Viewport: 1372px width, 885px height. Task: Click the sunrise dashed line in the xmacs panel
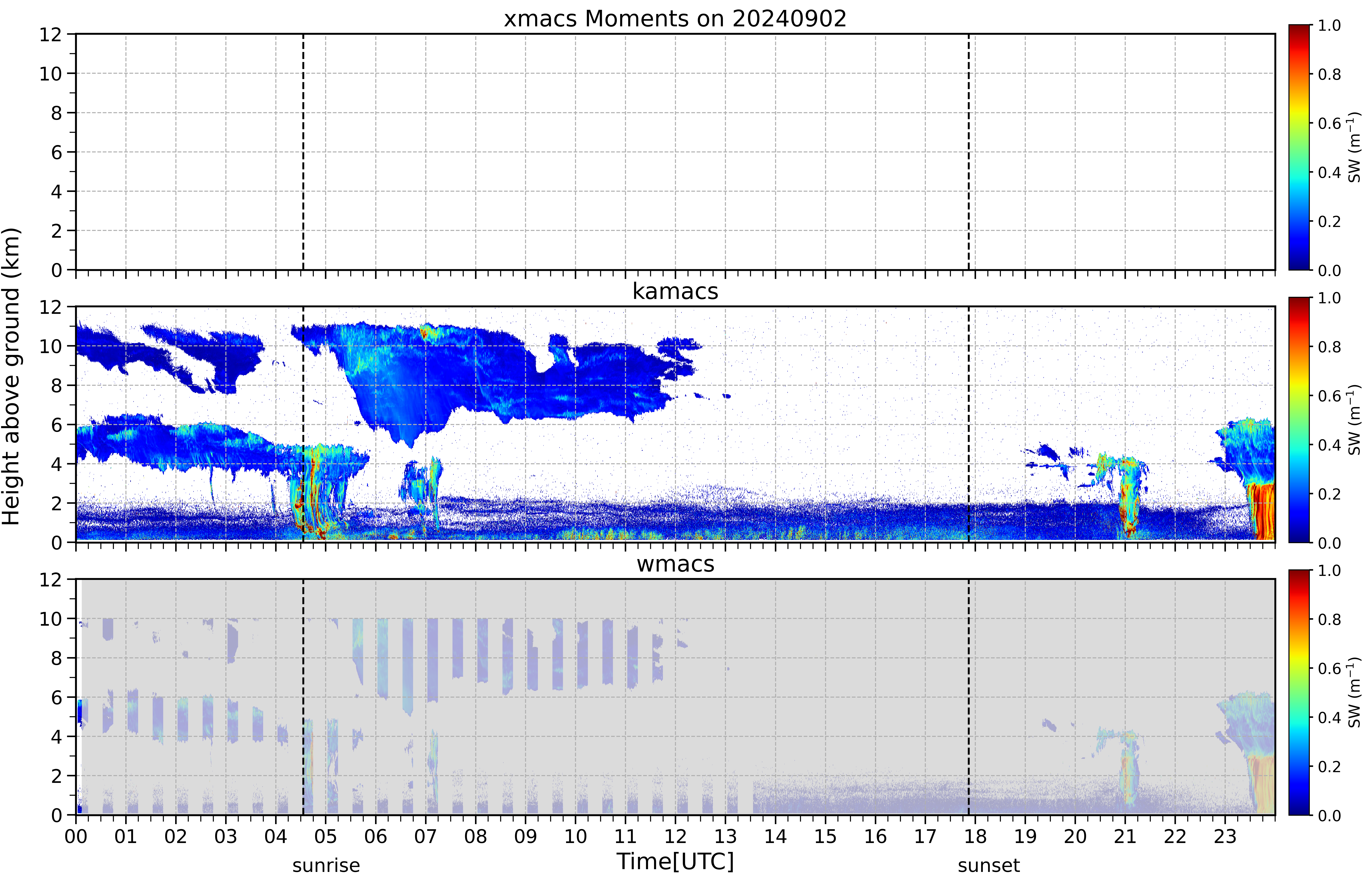(x=303, y=152)
